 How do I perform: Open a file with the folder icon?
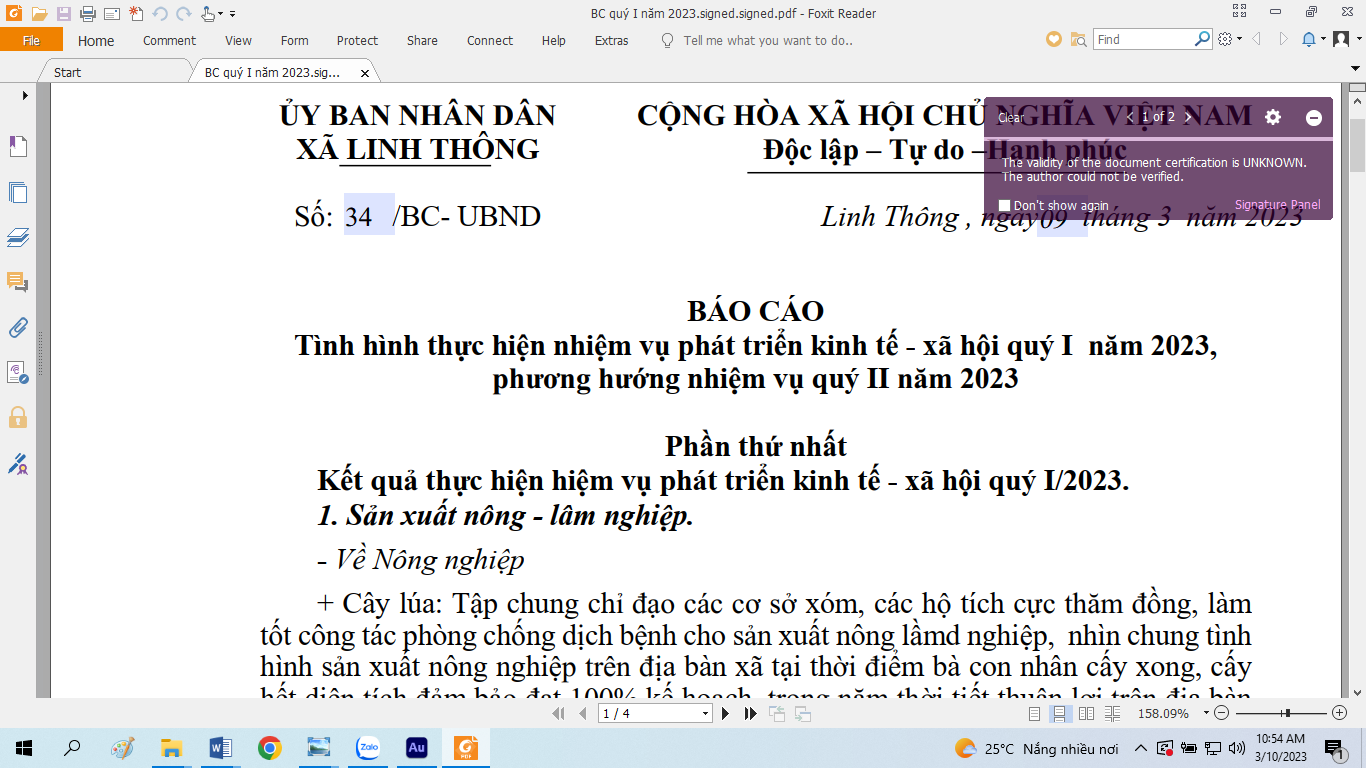(x=39, y=14)
